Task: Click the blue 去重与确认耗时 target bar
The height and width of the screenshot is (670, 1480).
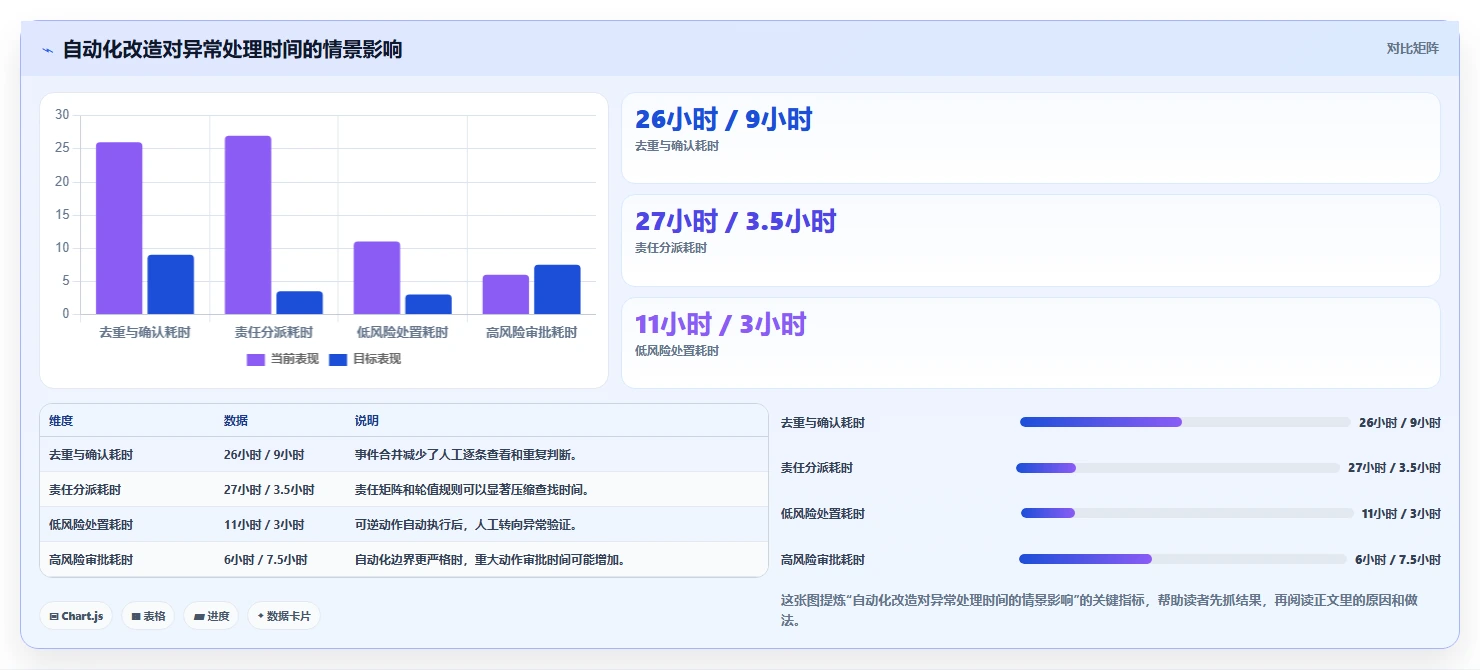Action: click(171, 284)
